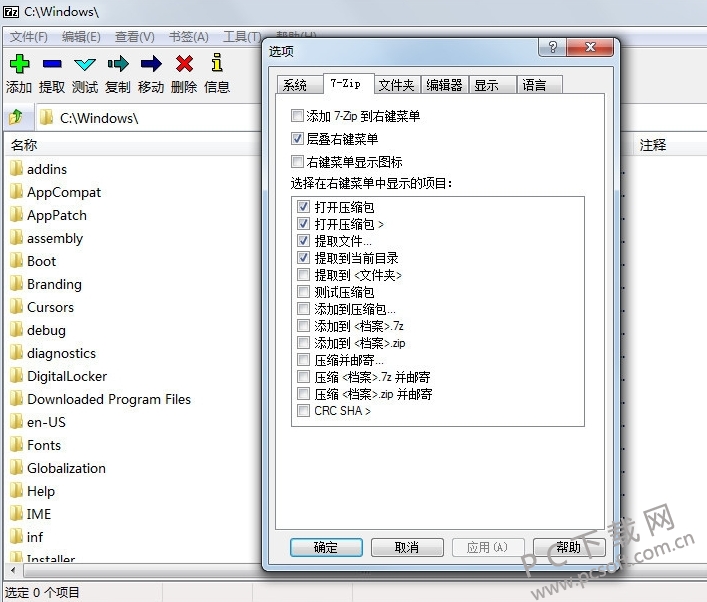Click the Move (移动) blue arrow icon
Viewport: 707px width, 602px height.
(x=151, y=64)
